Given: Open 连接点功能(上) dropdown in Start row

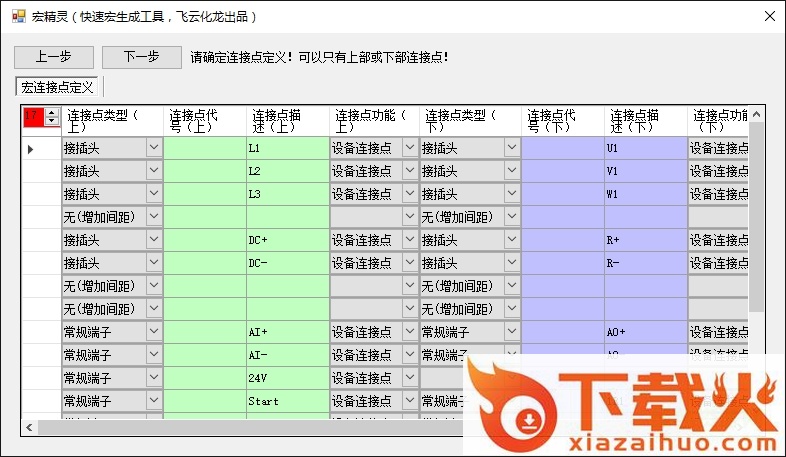Looking at the screenshot, I should (x=410, y=401).
